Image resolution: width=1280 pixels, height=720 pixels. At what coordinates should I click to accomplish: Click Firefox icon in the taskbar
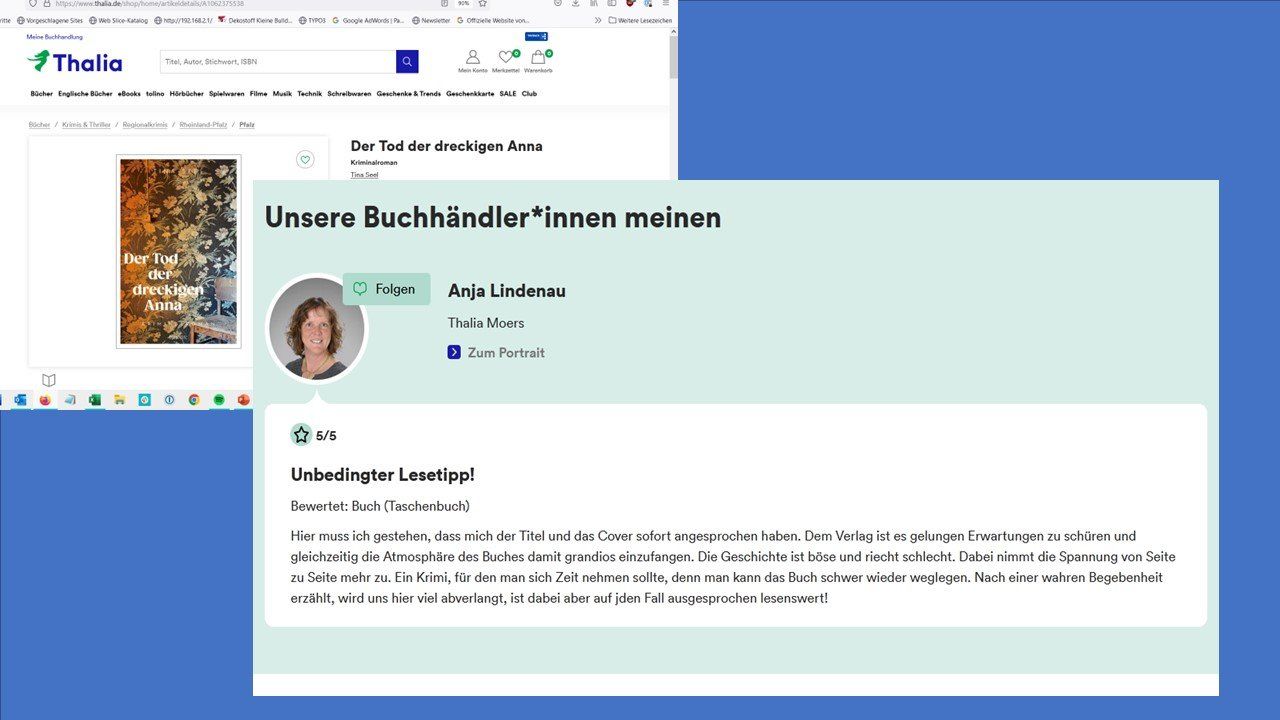pos(45,400)
